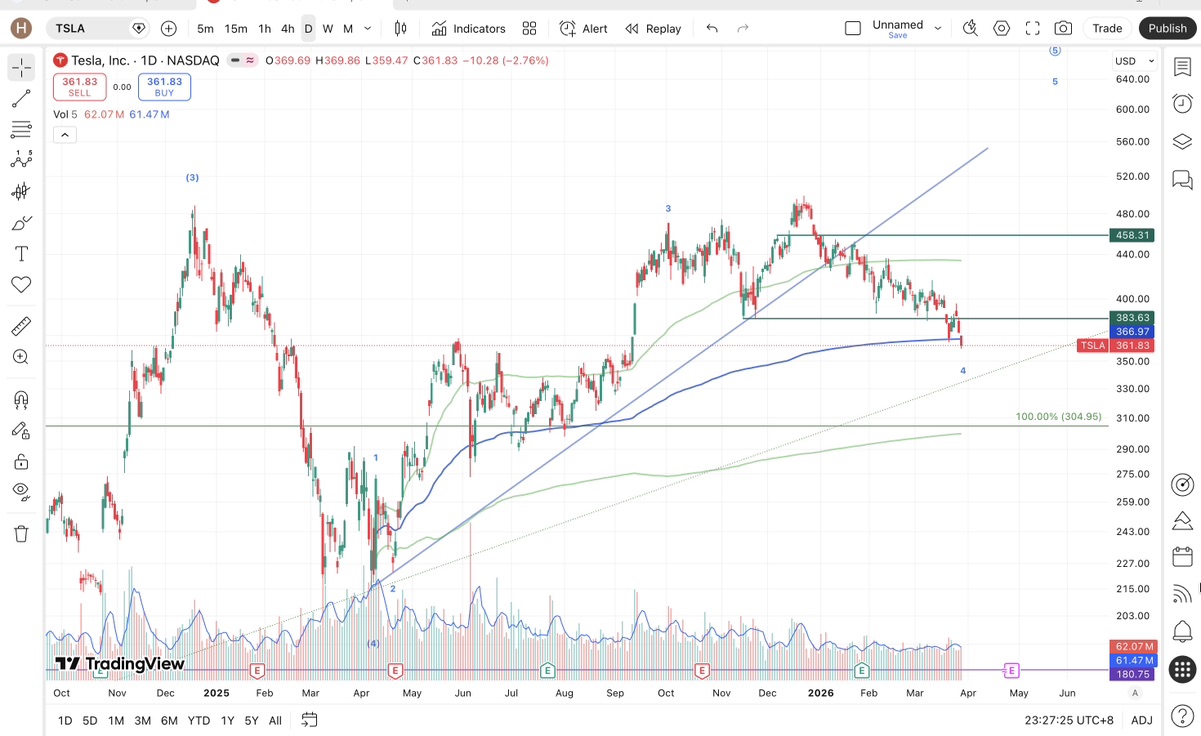Viewport: 1201px width, 736px height.
Task: Create an Alert from the toolbar
Action: [x=583, y=28]
